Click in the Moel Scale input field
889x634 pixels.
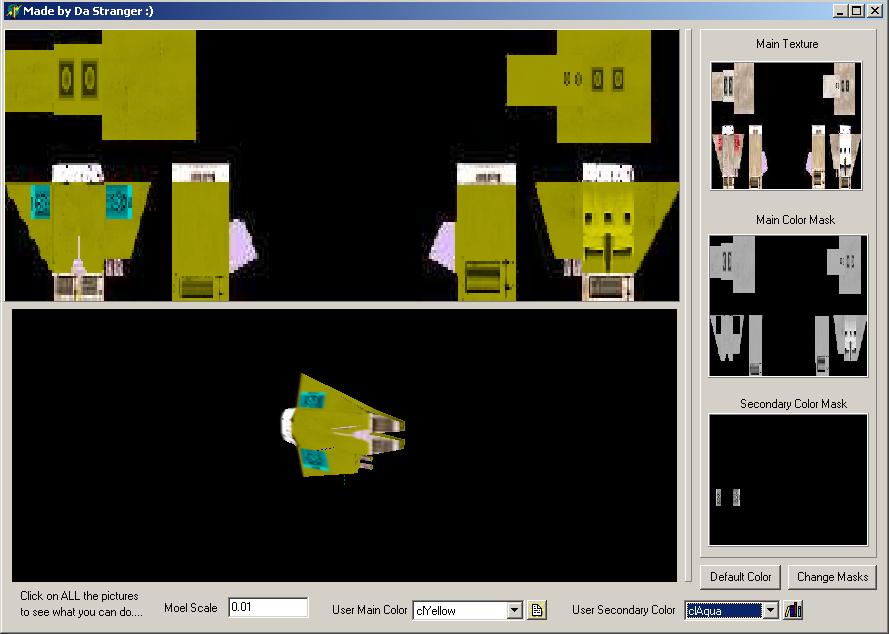click(268, 607)
